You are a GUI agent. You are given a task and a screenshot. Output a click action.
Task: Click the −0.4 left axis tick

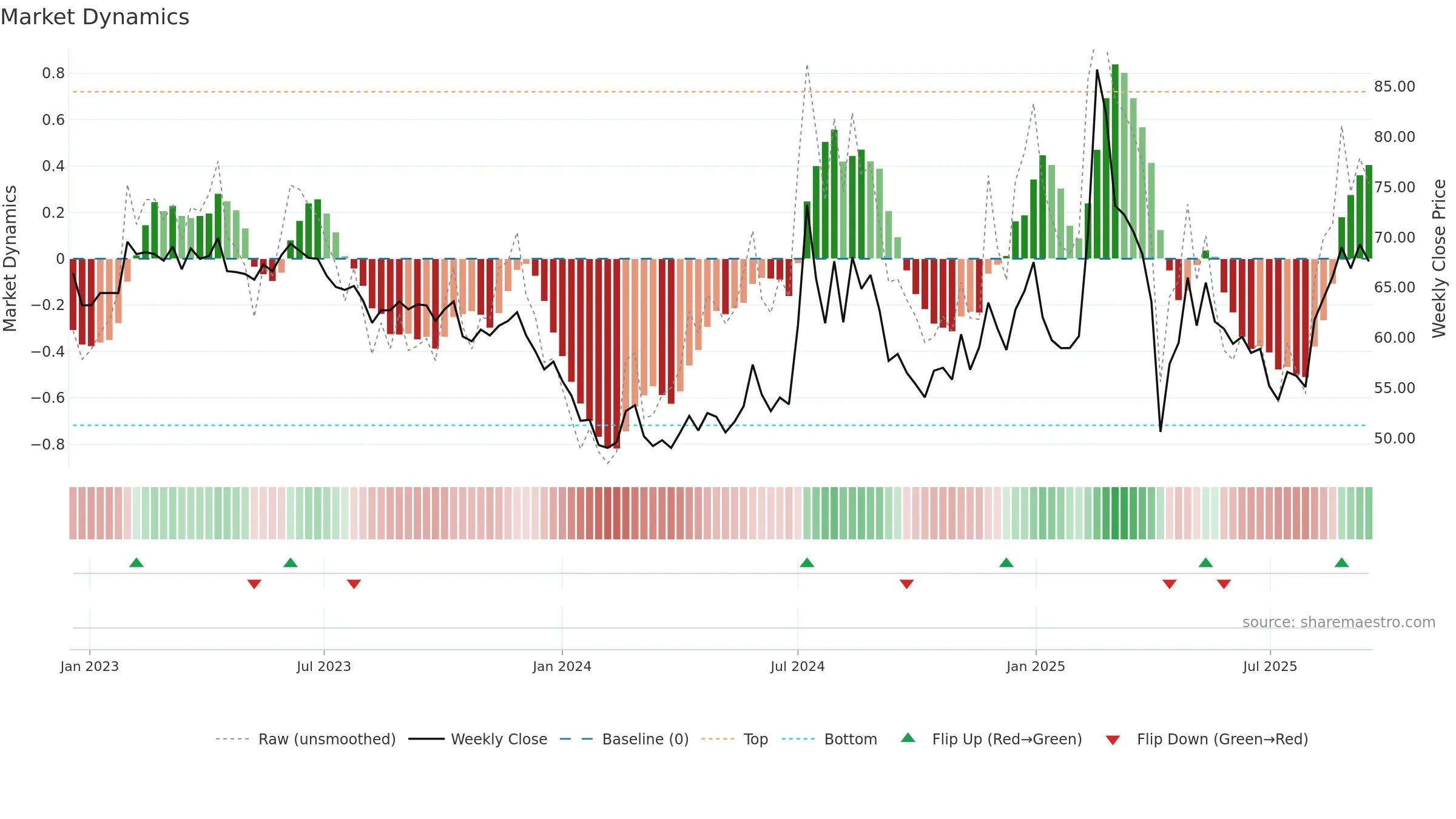48,352
